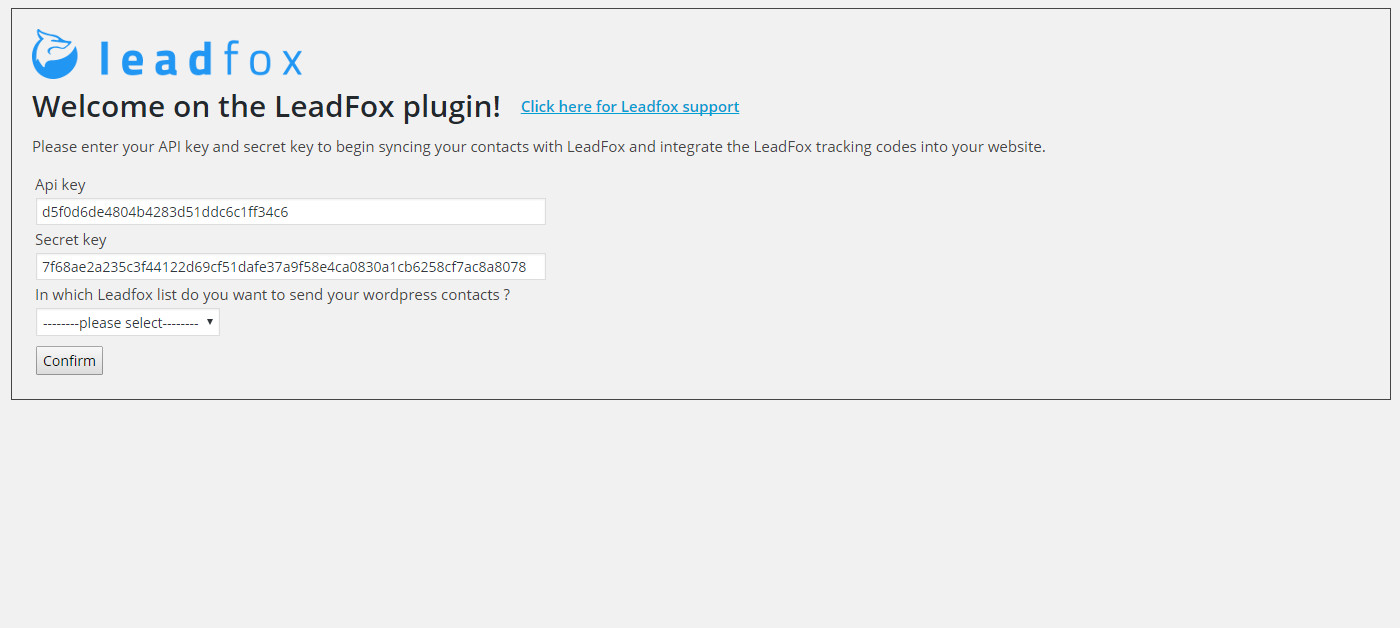Click the API key instructions paragraph

point(539,147)
